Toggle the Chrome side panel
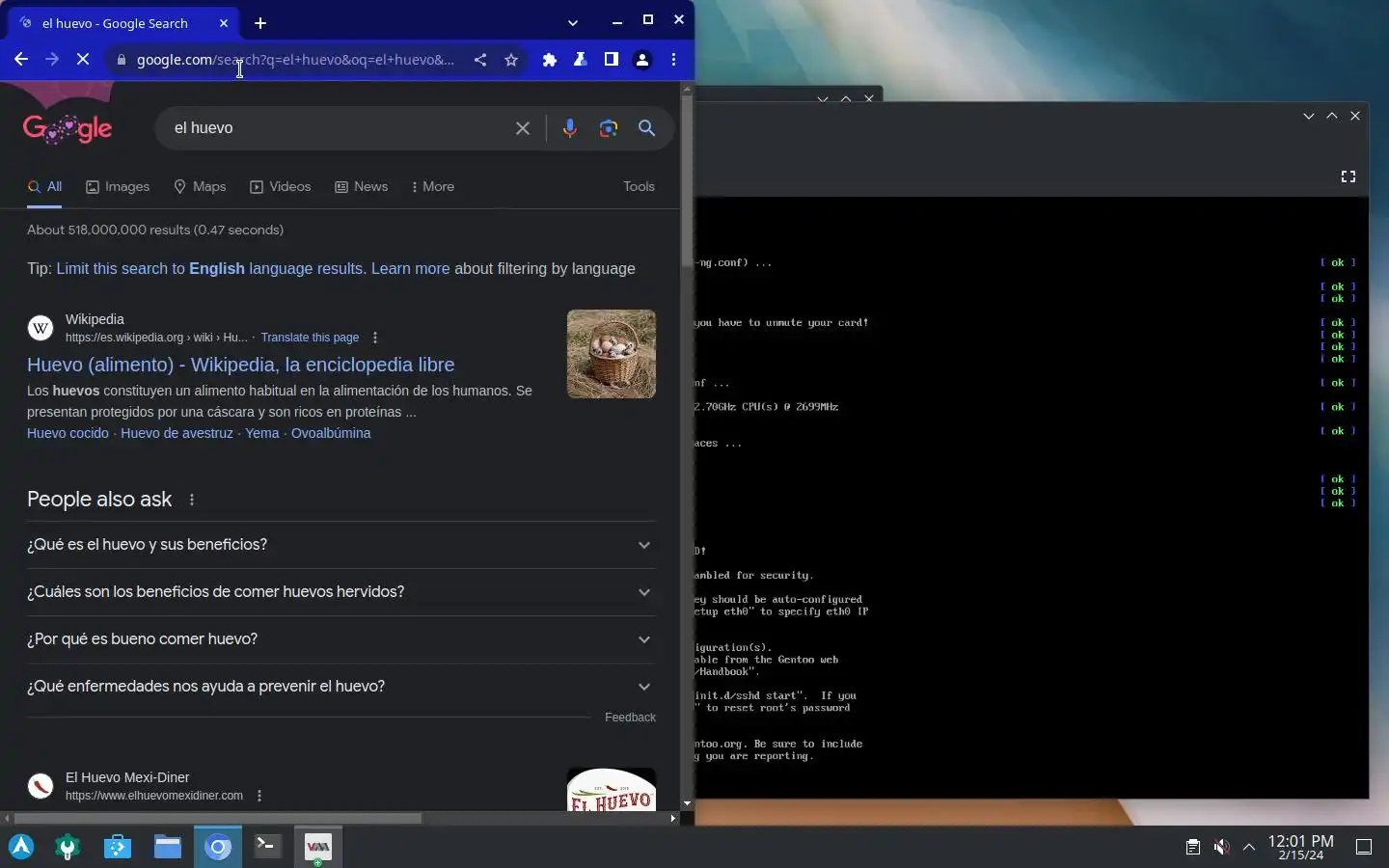The height and width of the screenshot is (868, 1389). 612,60
